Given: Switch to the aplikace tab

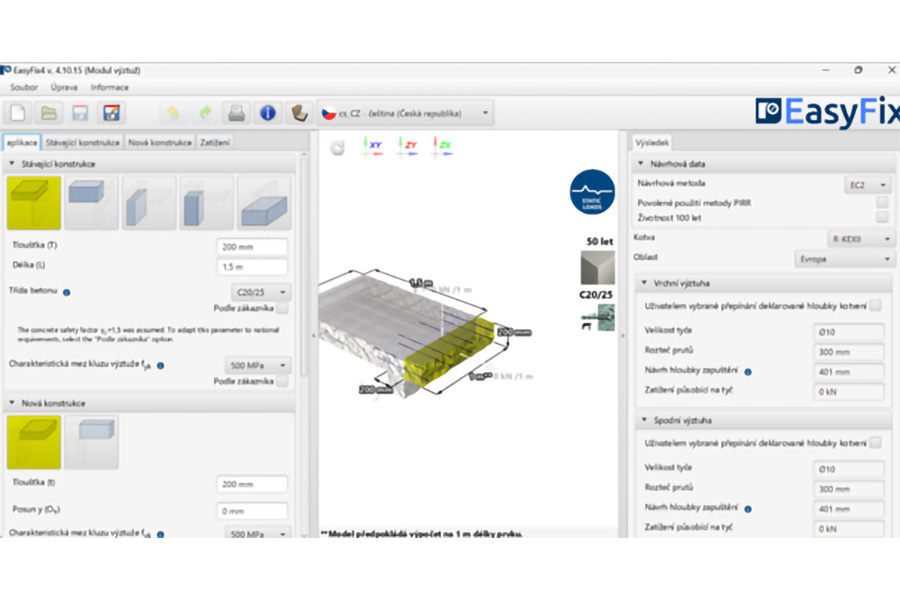Looking at the screenshot, I should (22, 142).
